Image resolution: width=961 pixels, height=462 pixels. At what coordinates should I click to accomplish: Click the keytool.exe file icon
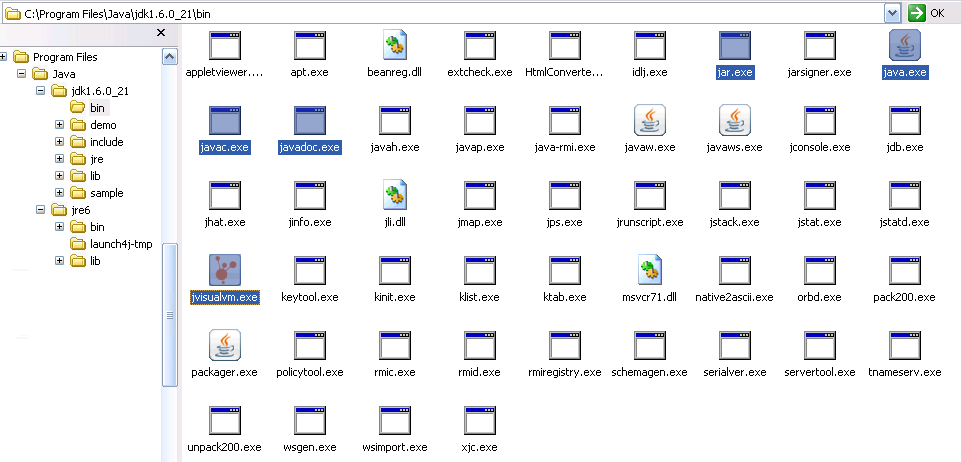click(x=310, y=271)
